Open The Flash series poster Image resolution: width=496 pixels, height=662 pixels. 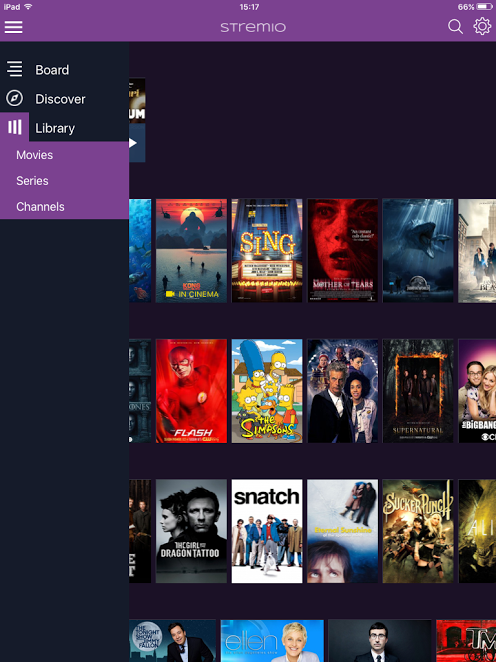(x=191, y=391)
